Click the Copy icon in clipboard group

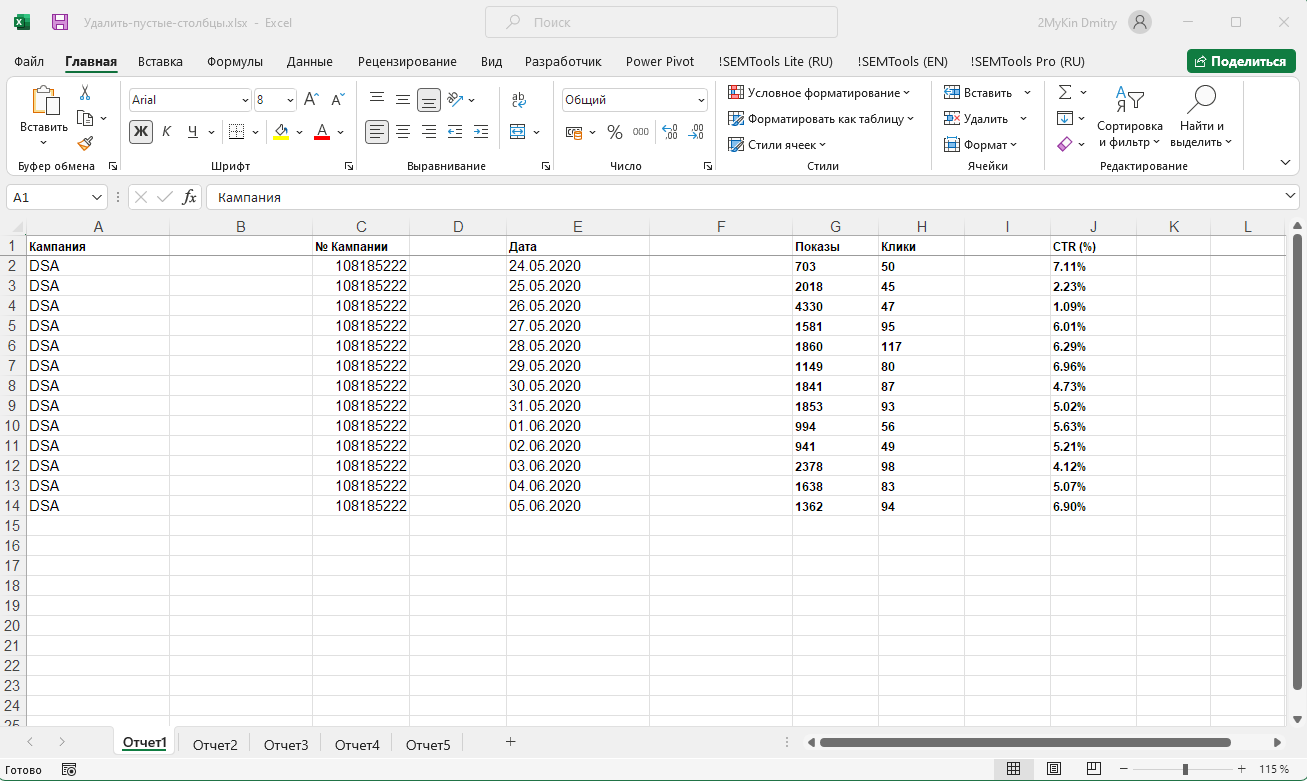tap(85, 118)
